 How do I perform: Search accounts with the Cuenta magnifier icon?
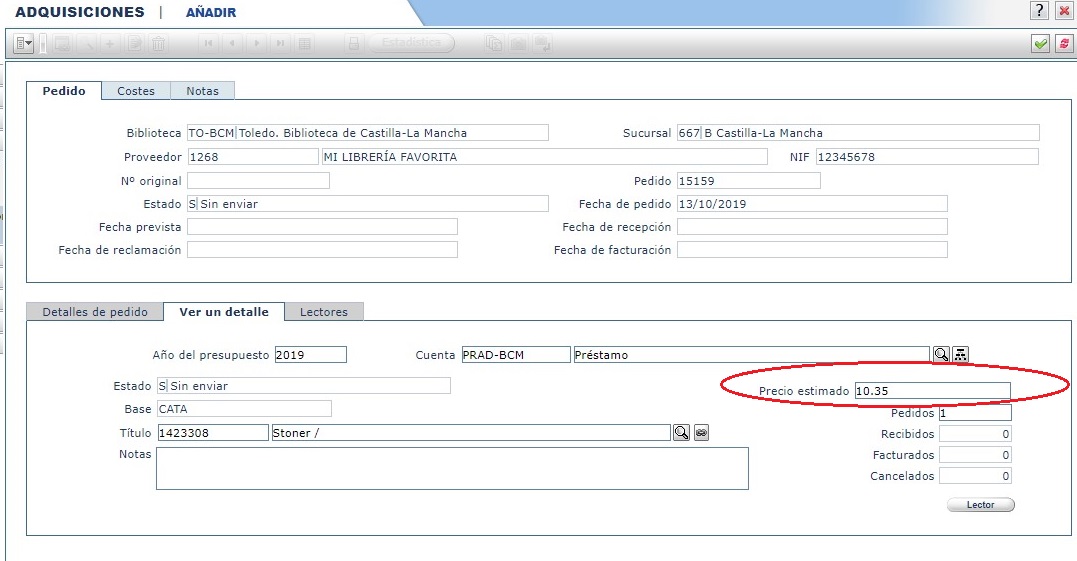(x=941, y=355)
